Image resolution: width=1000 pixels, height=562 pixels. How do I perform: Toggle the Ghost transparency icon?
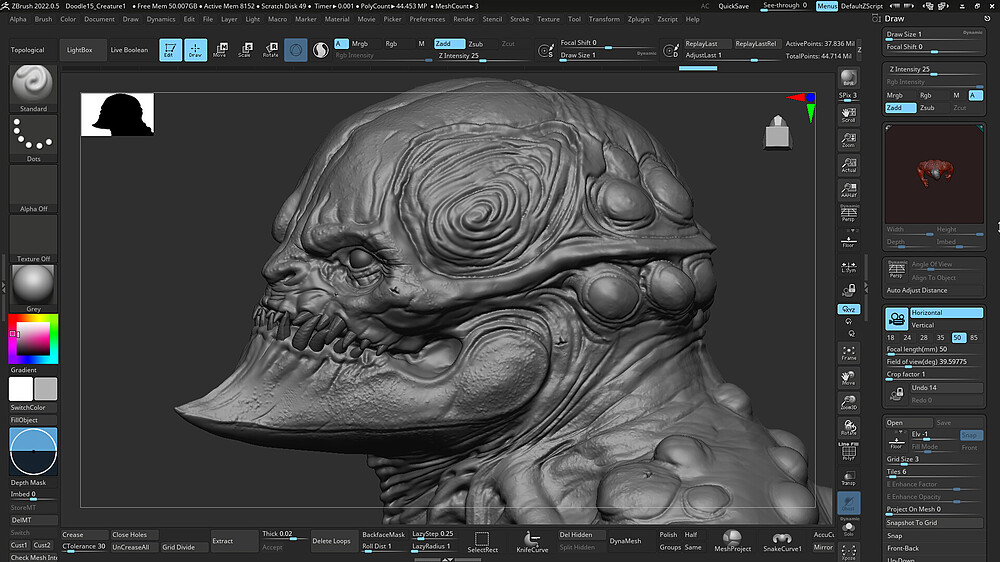848,503
